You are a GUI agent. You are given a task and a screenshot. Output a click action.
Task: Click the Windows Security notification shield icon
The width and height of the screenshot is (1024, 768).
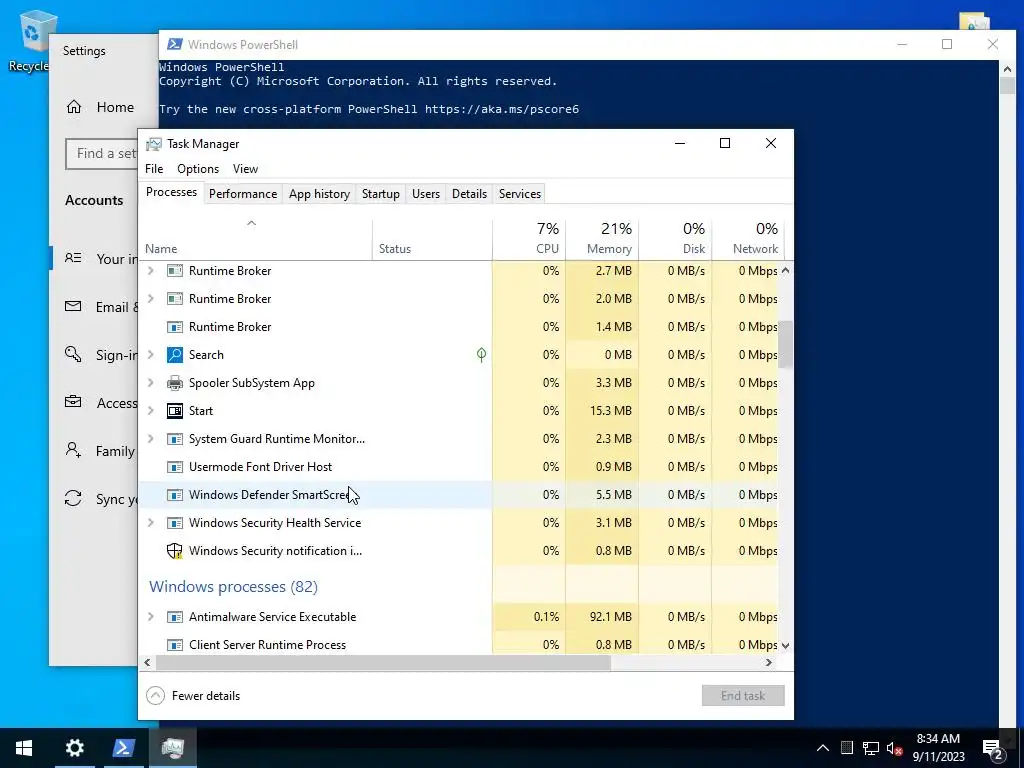(174, 551)
